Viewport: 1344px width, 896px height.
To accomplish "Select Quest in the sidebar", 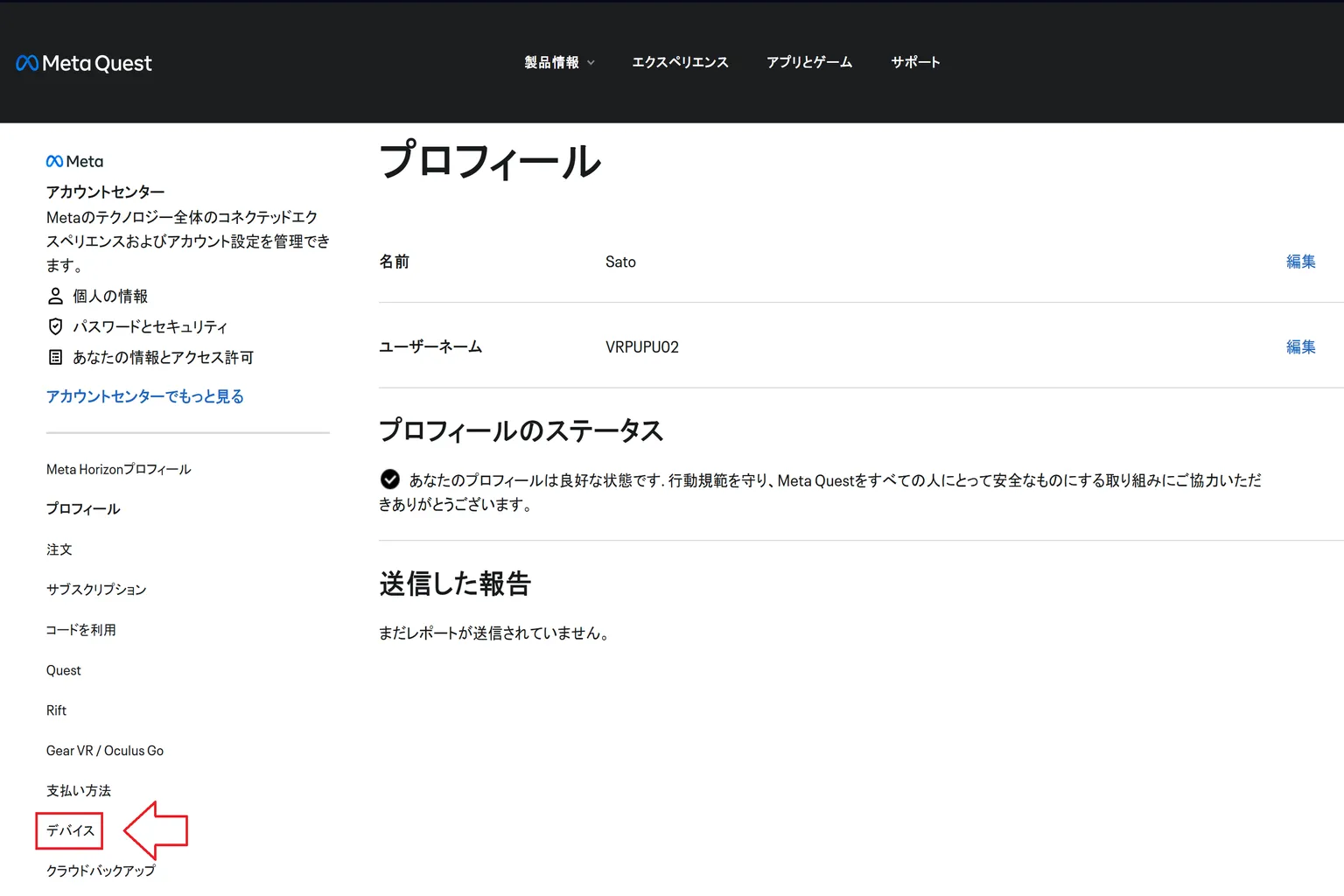I will 64,670.
